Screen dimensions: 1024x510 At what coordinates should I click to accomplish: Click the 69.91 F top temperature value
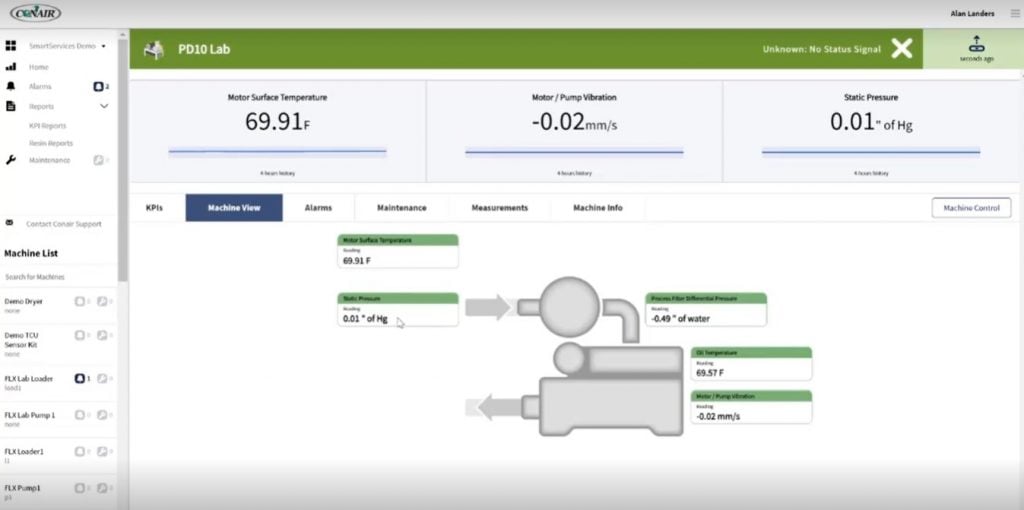[278, 121]
